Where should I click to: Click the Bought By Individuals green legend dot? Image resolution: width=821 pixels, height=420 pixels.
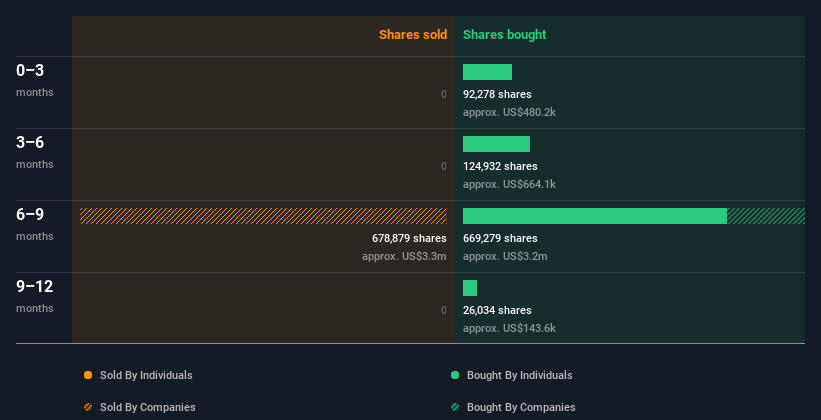(x=455, y=375)
